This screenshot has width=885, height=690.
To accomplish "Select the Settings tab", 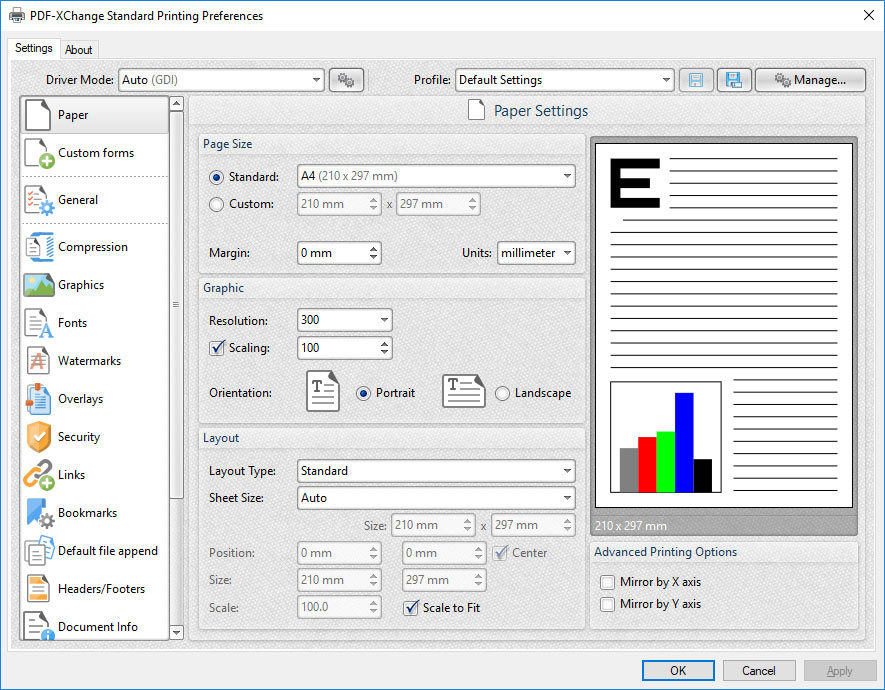I will (33, 47).
